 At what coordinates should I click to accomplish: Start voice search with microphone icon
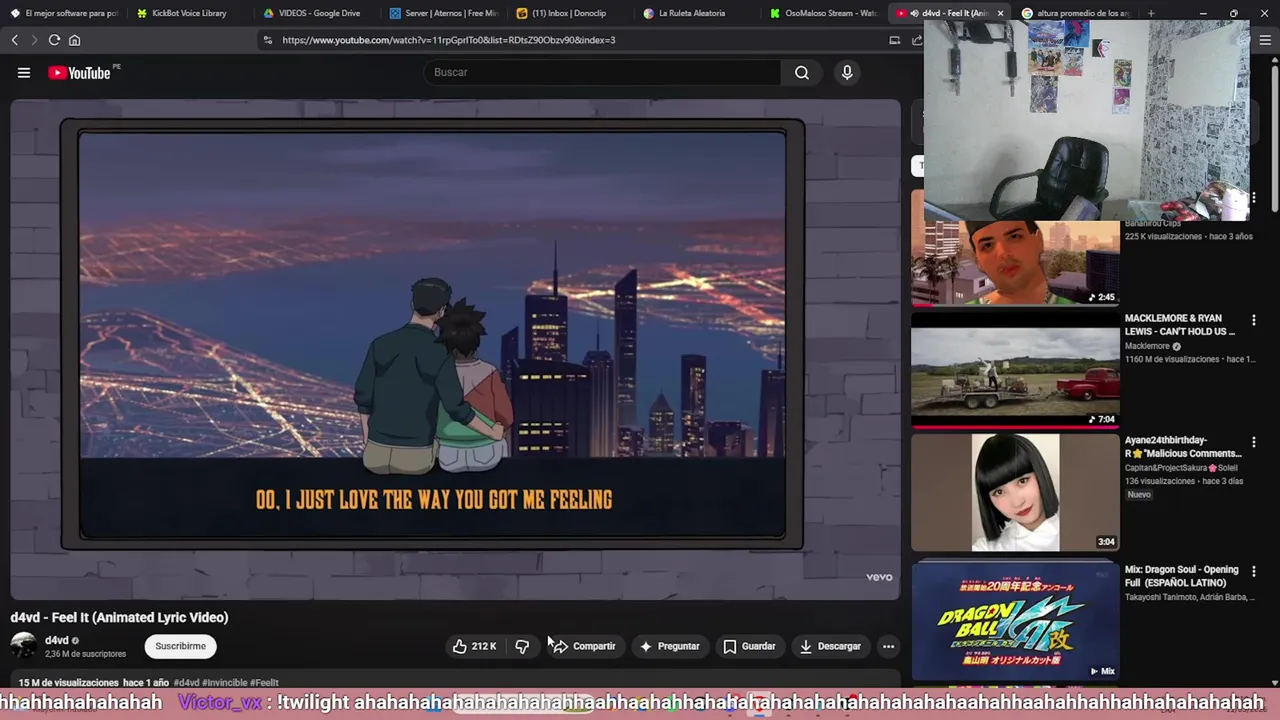coord(847,72)
